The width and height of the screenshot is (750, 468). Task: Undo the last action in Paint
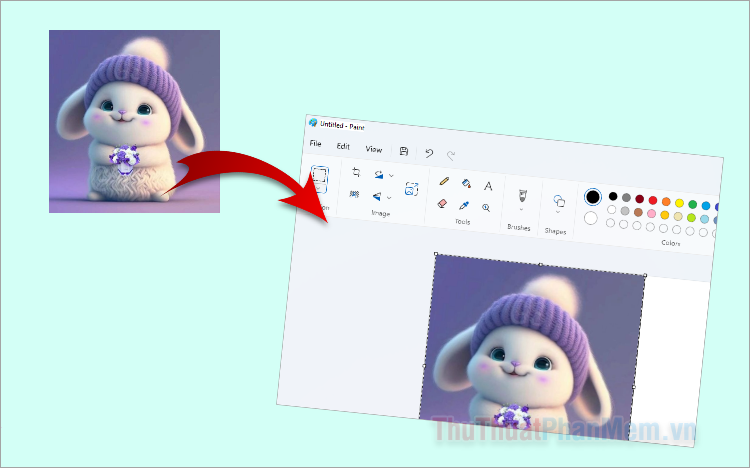tap(429, 153)
